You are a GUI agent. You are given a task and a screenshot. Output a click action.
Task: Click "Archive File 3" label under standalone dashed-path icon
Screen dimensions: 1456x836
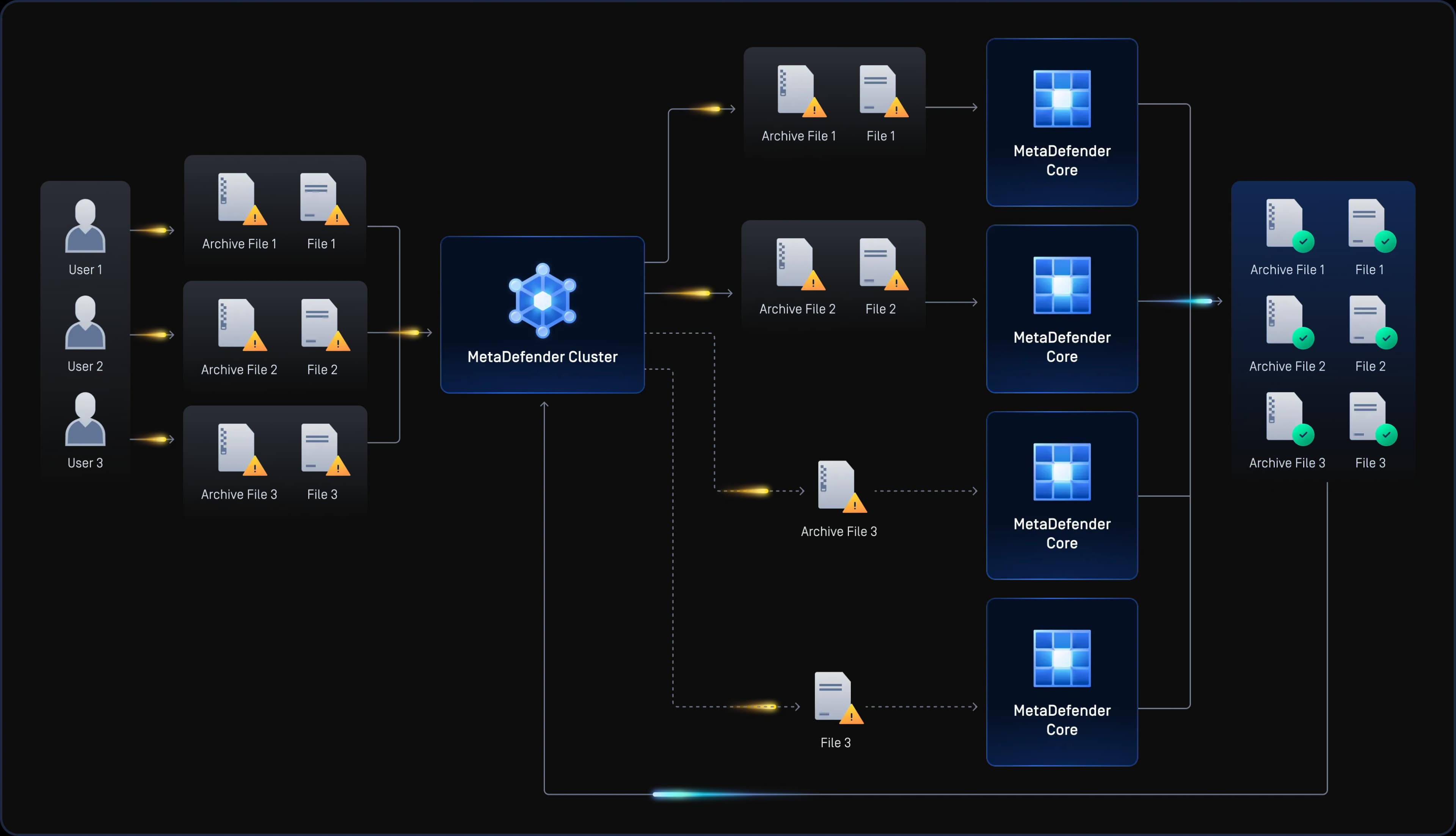pos(838,531)
